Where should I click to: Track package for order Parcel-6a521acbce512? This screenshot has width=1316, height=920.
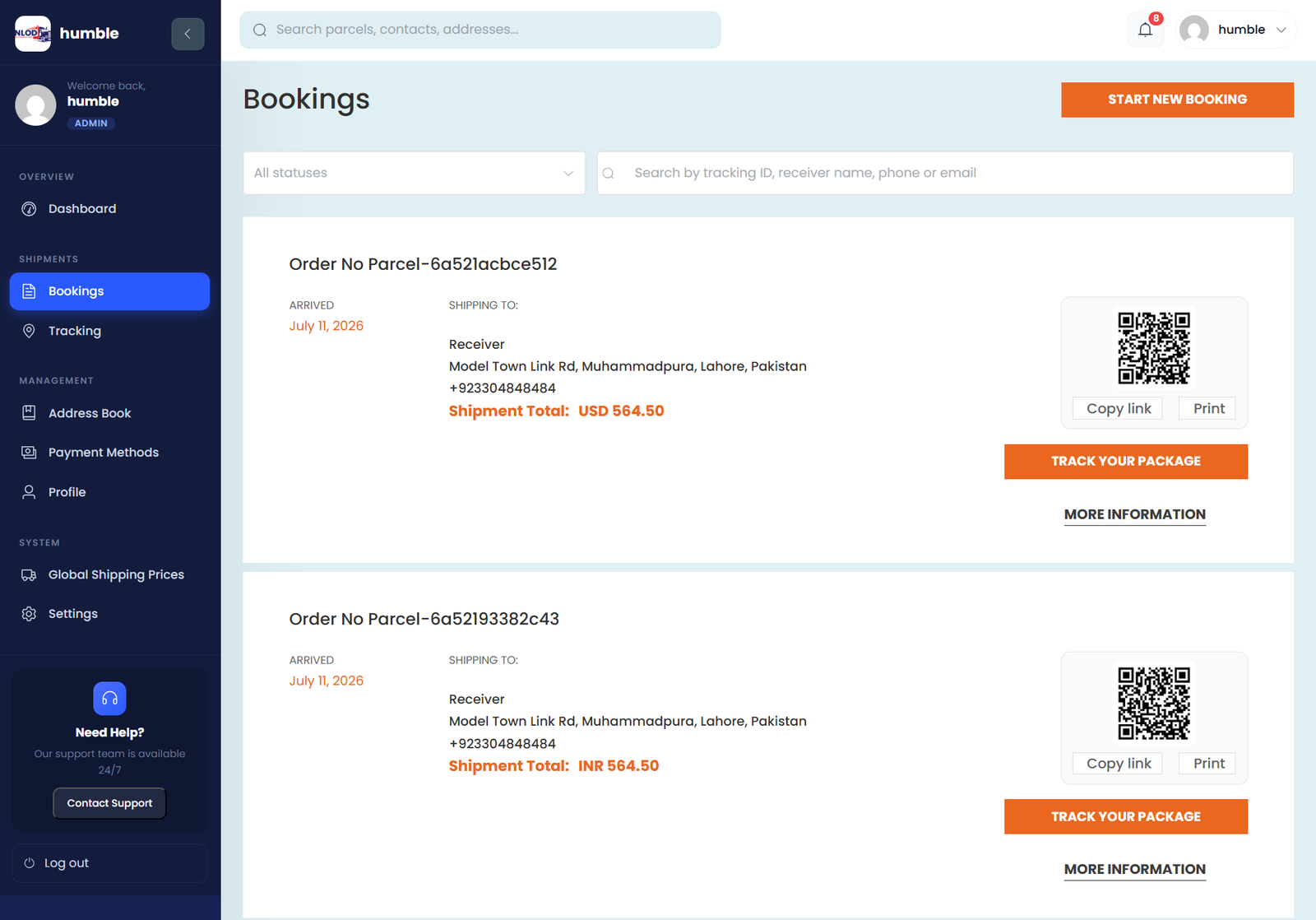point(1125,462)
